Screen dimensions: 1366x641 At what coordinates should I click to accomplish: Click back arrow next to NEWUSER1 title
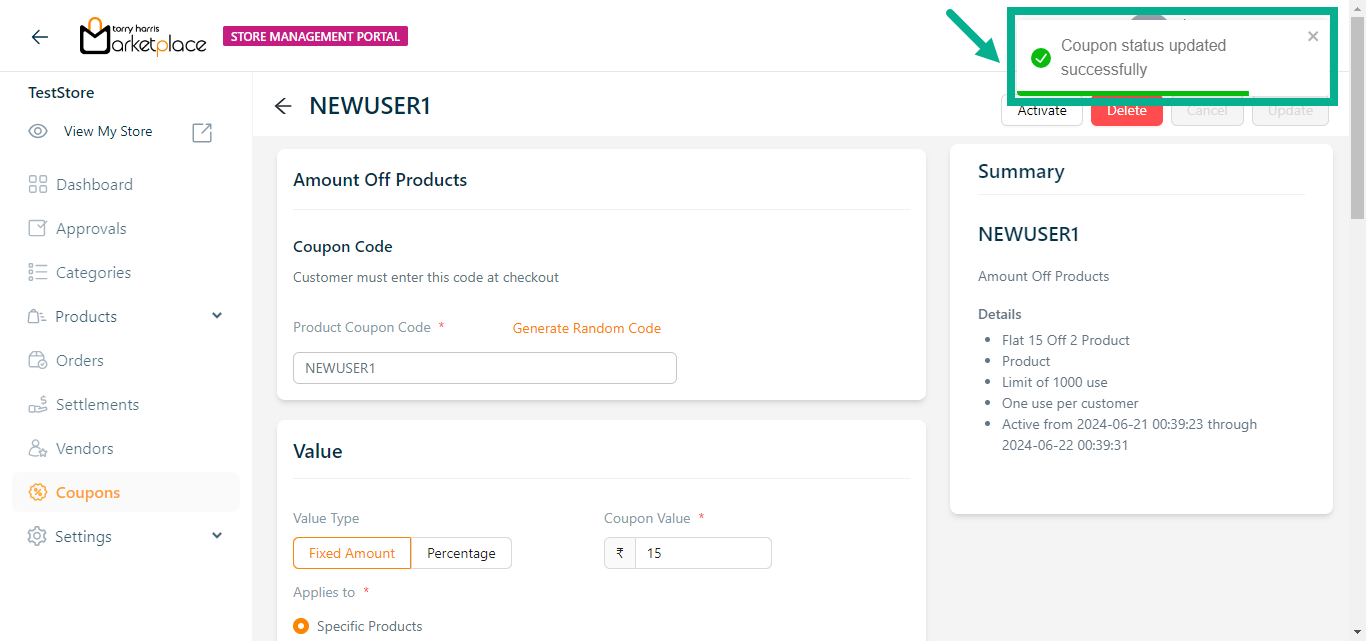click(283, 106)
